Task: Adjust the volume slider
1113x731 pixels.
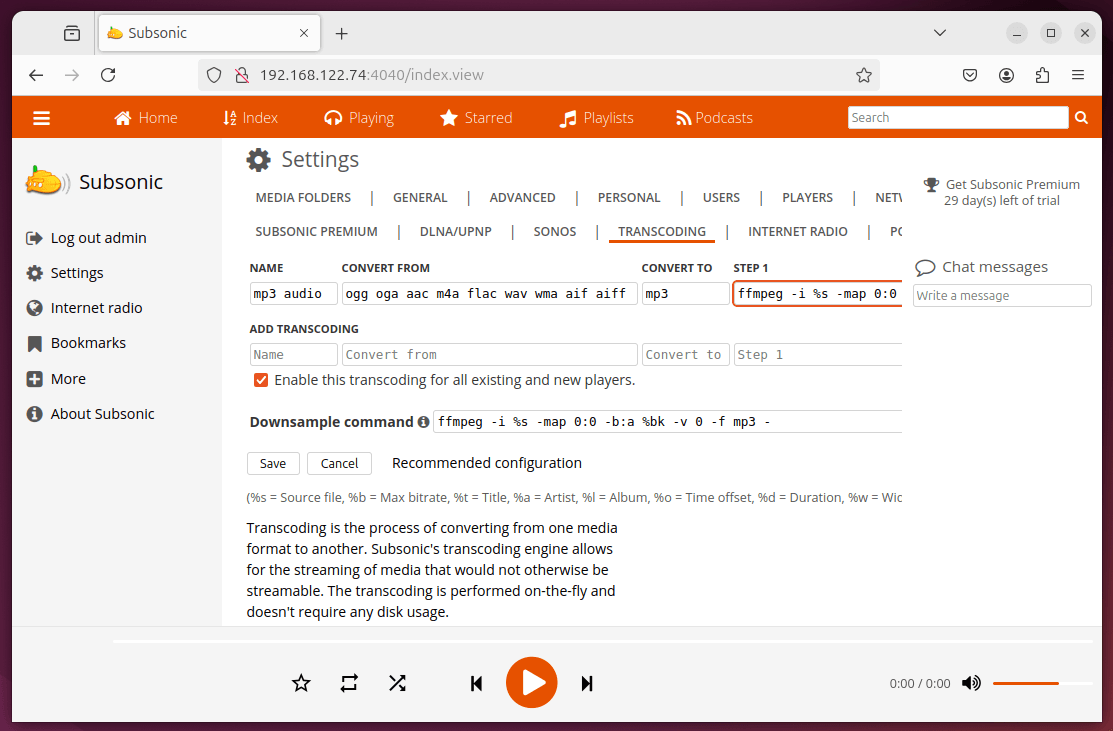Action: (1042, 683)
